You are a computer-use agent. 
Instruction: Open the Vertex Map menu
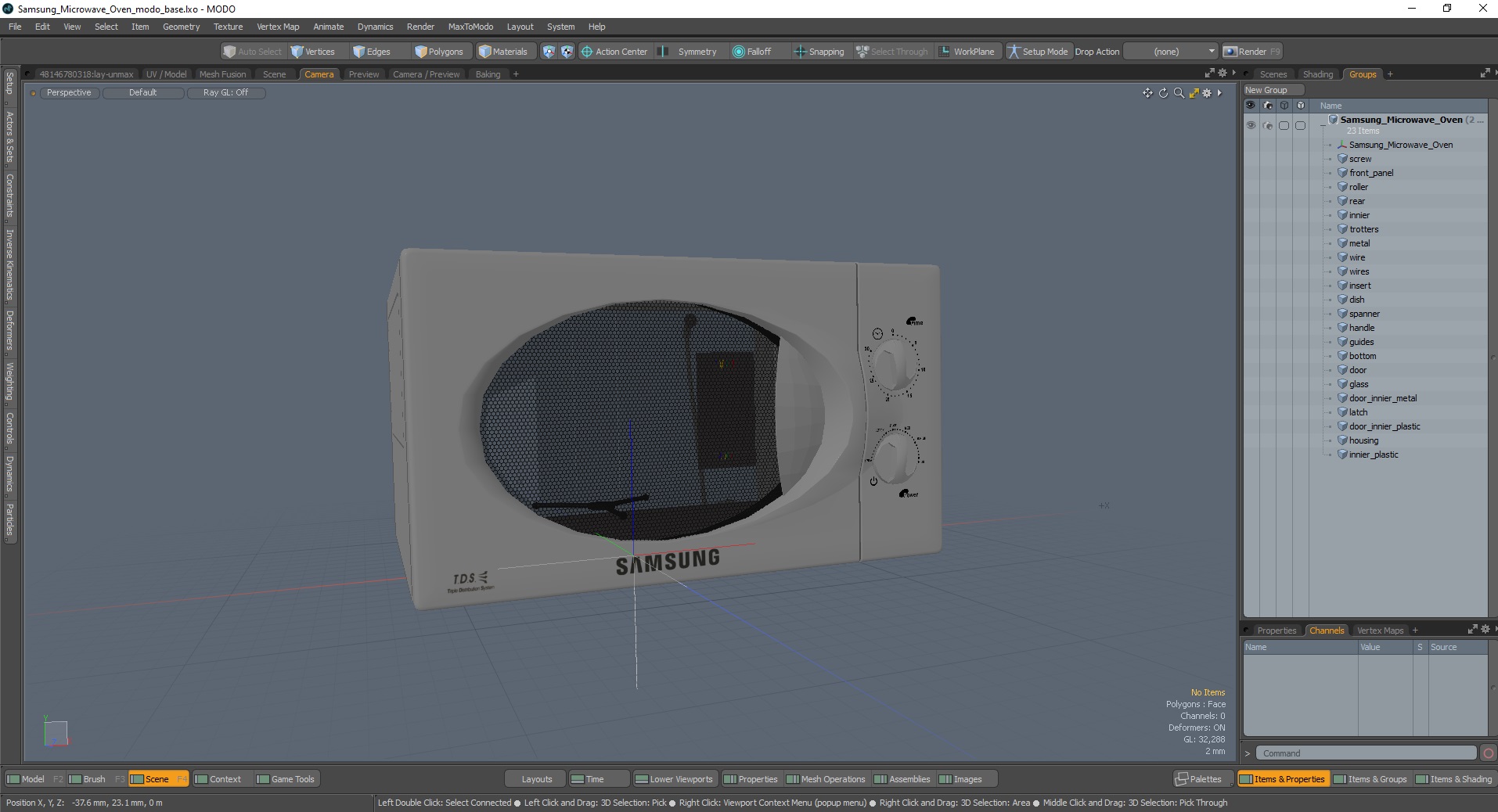tap(278, 27)
